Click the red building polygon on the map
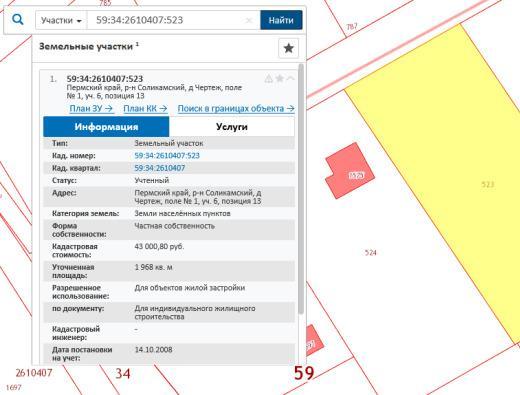The height and width of the screenshot is (395, 520). click(x=350, y=170)
